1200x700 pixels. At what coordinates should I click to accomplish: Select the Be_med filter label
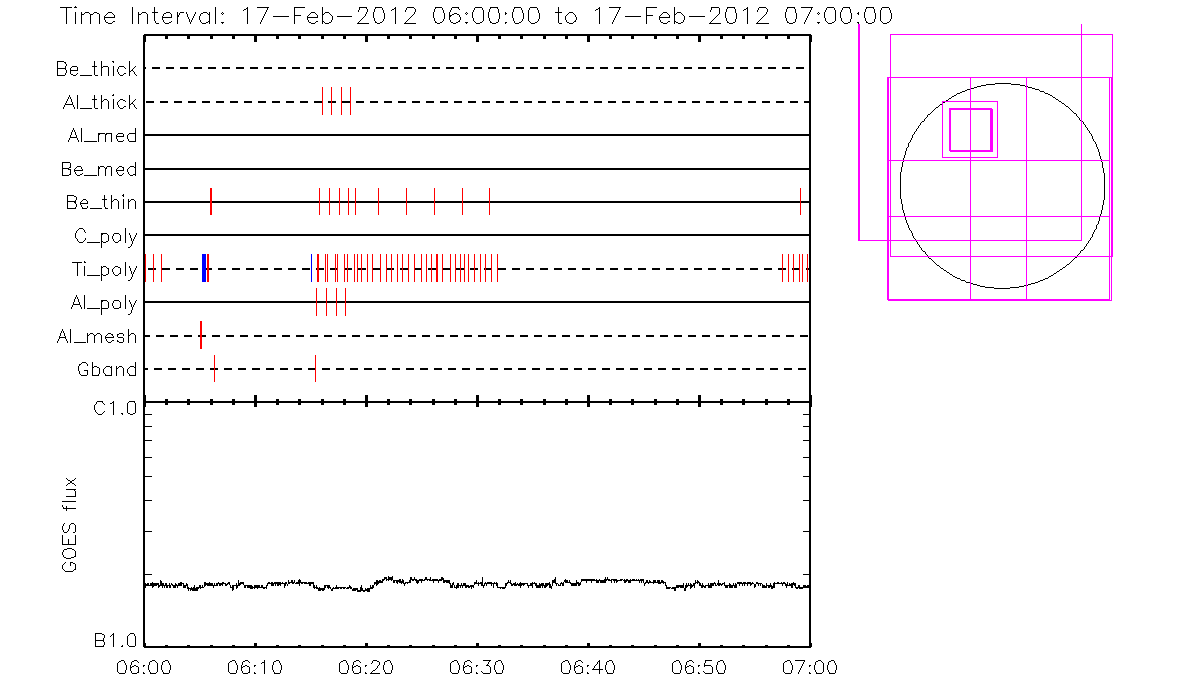click(x=100, y=169)
